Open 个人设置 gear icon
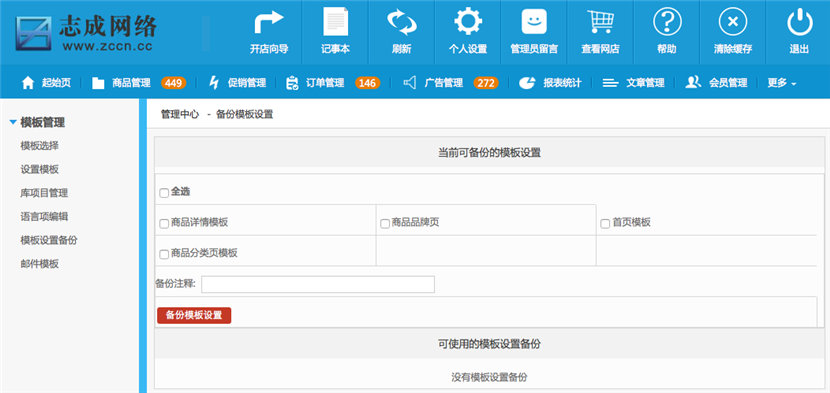 tap(467, 22)
